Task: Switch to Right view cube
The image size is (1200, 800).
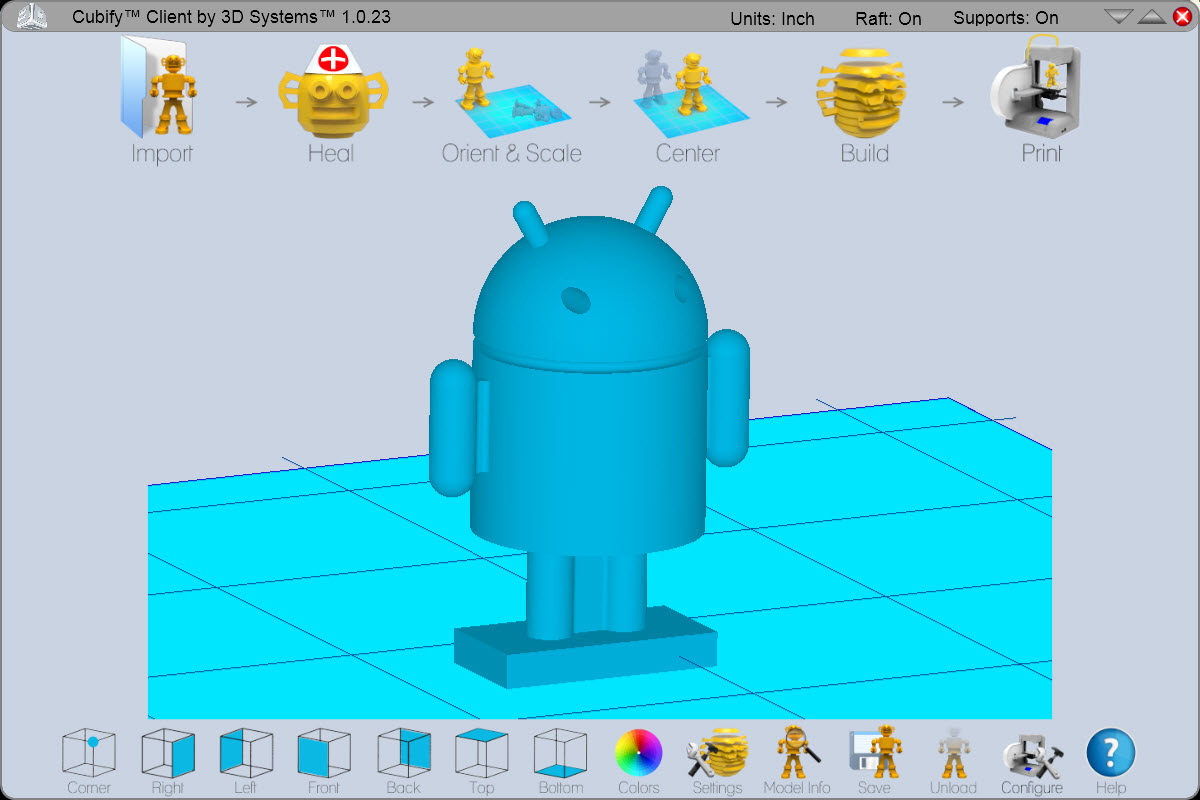Action: pyautogui.click(x=168, y=753)
